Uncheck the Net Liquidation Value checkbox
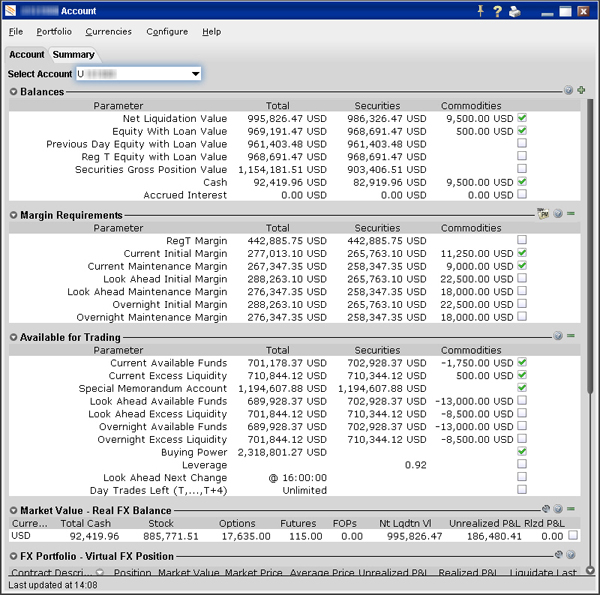 522,118
